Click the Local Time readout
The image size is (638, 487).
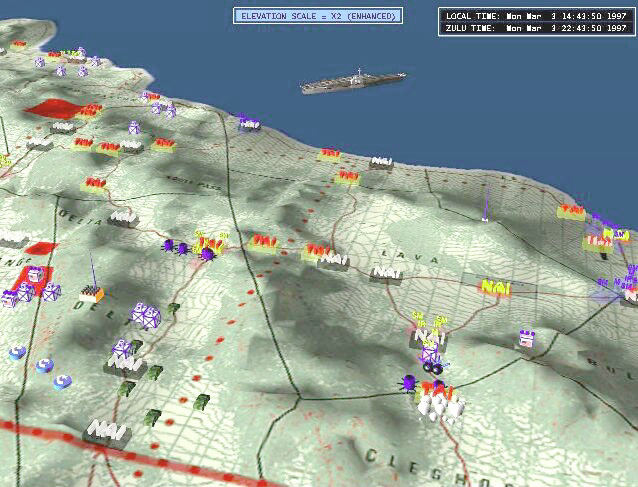pos(536,16)
